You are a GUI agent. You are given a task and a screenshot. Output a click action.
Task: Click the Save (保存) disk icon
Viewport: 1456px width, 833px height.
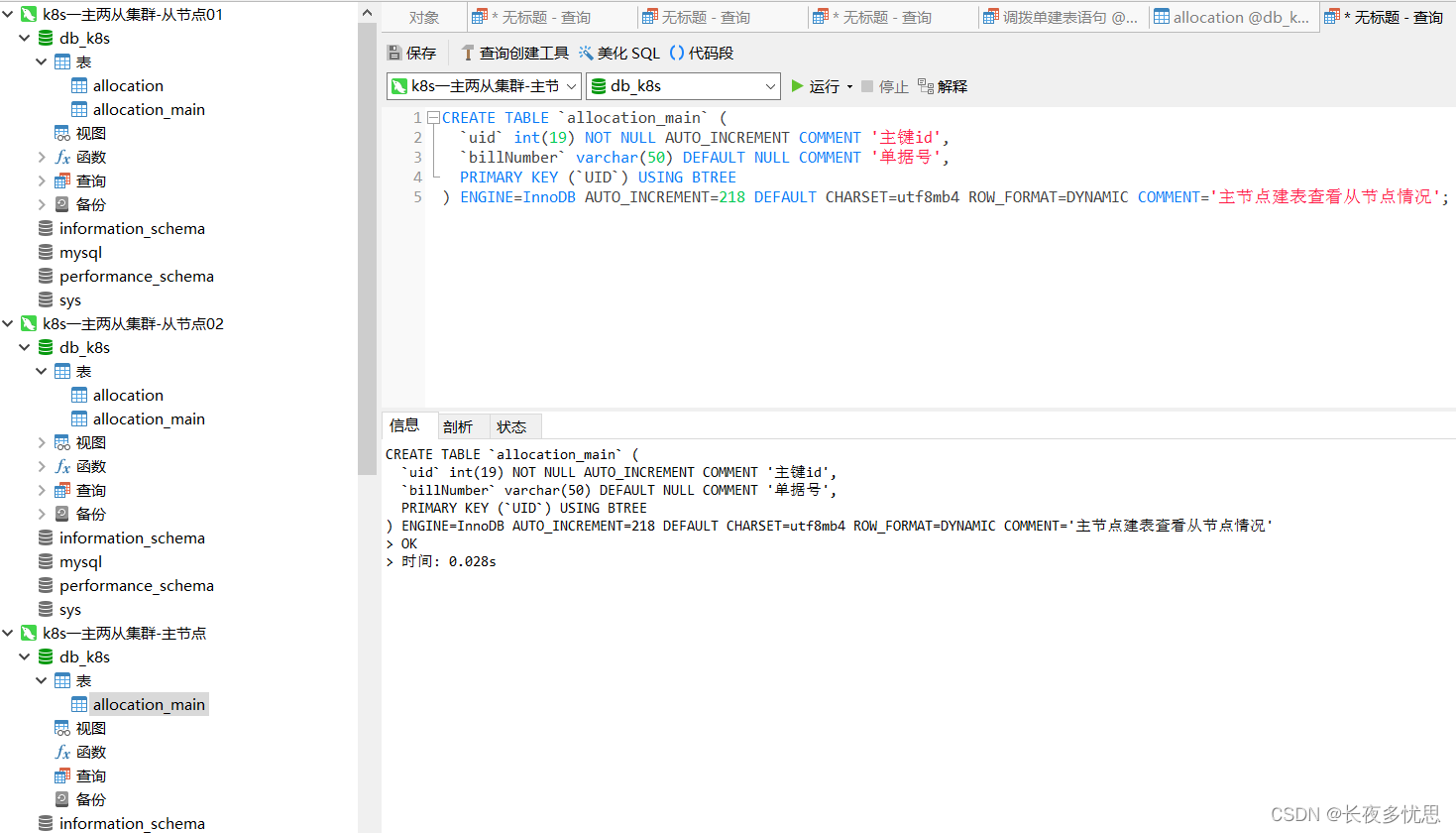(394, 53)
